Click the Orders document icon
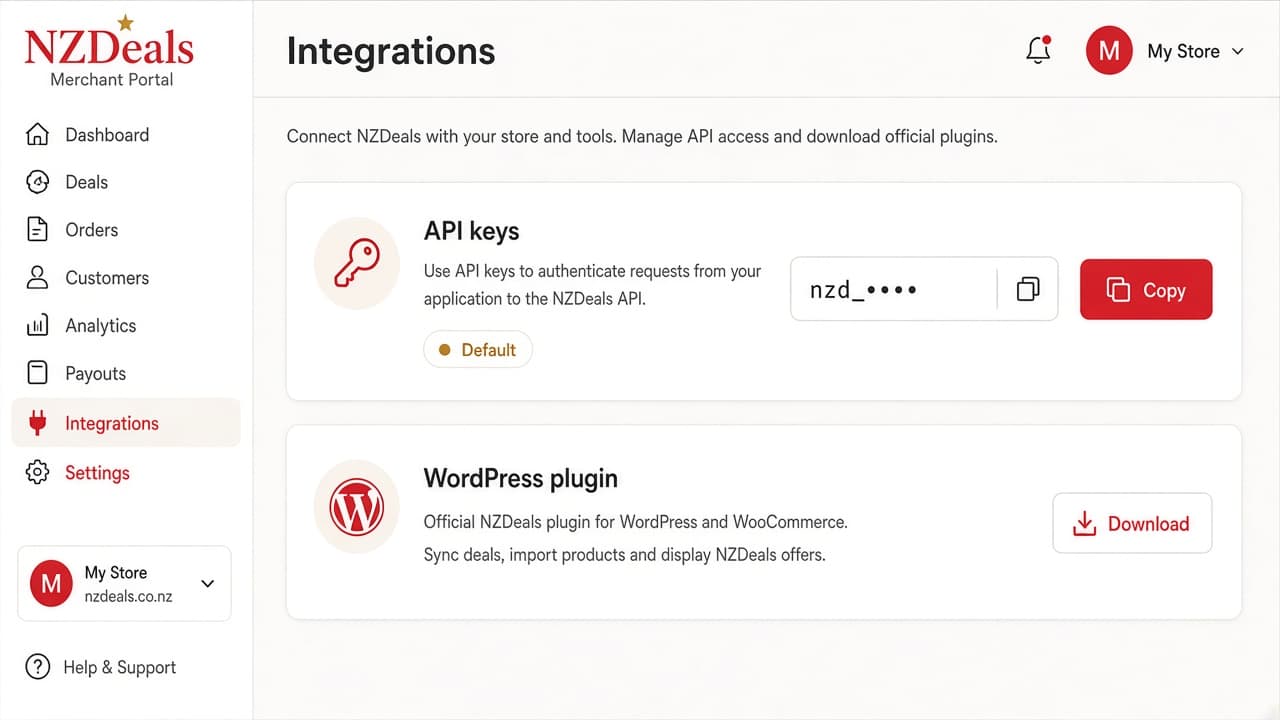1280x720 pixels. [37, 230]
